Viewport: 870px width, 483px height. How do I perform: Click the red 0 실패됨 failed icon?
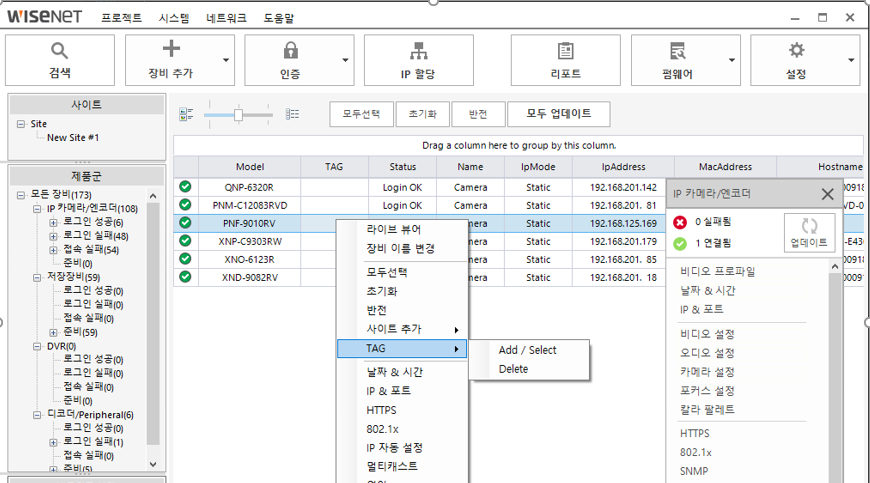(x=680, y=222)
